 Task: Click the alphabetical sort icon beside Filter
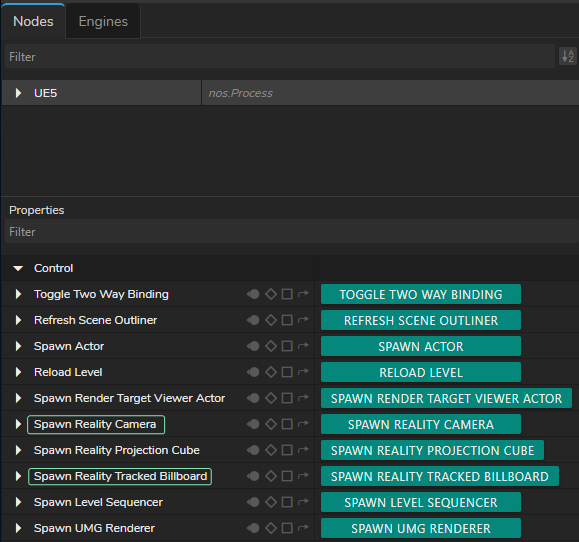coord(568,56)
